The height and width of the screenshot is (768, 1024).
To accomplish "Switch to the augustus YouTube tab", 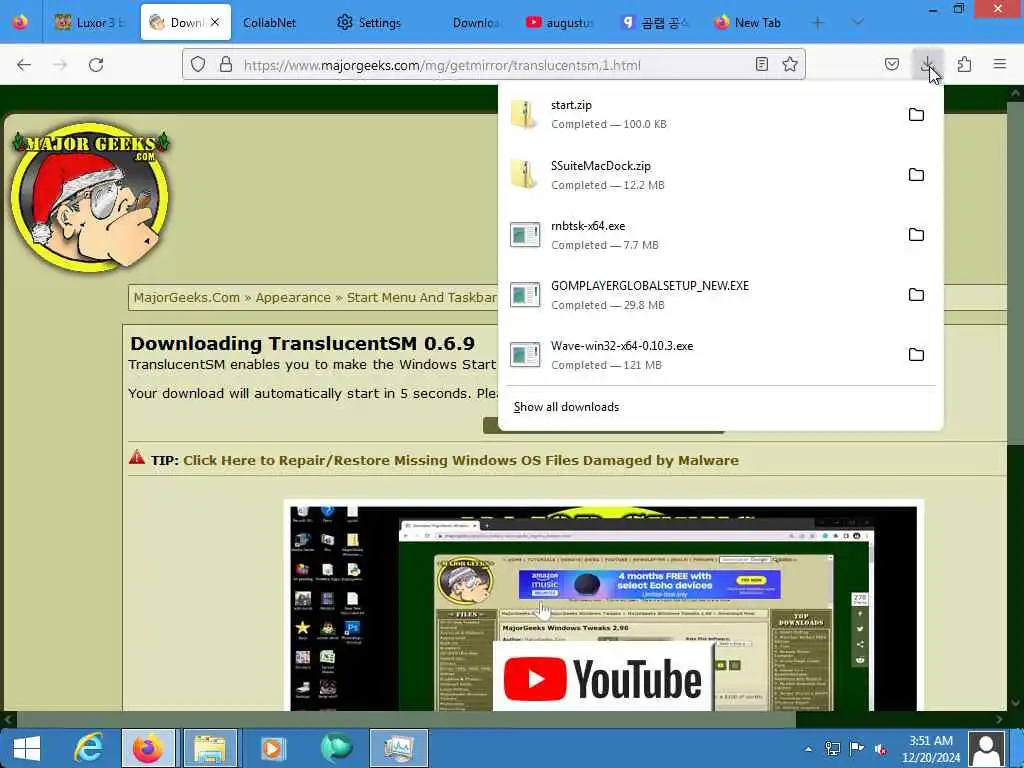I will (x=560, y=23).
